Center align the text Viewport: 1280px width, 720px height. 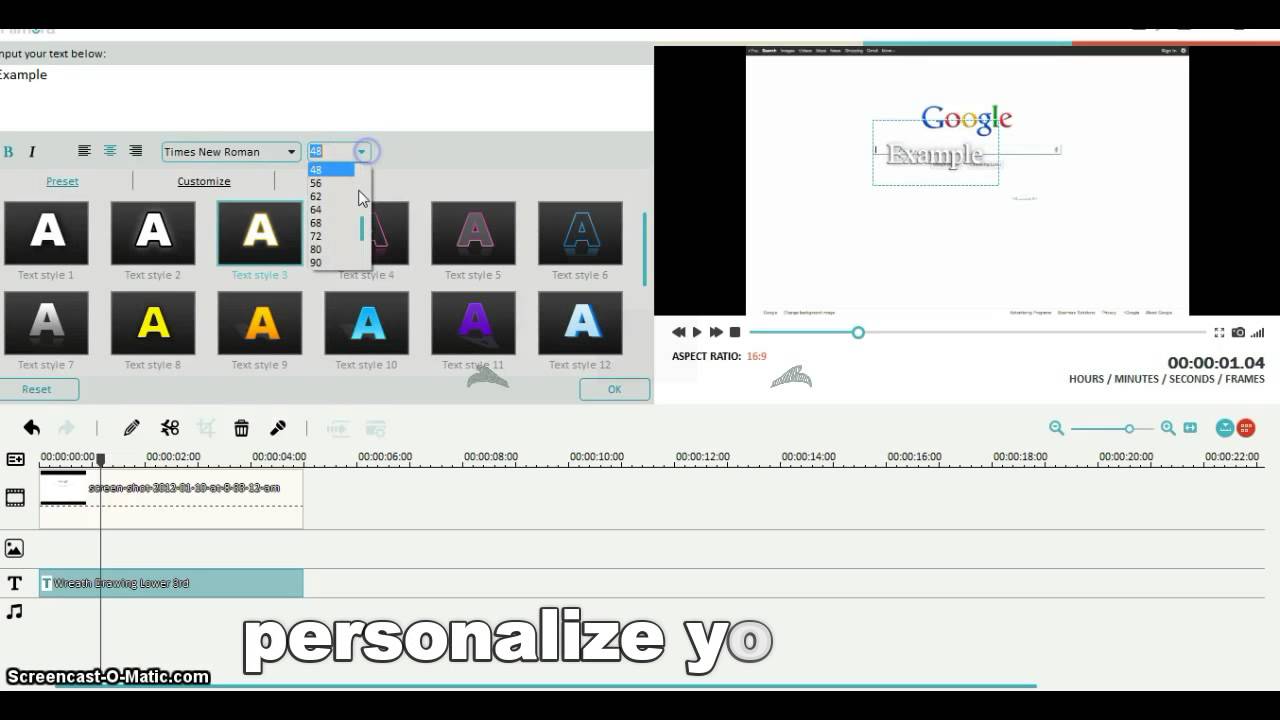[x=110, y=151]
